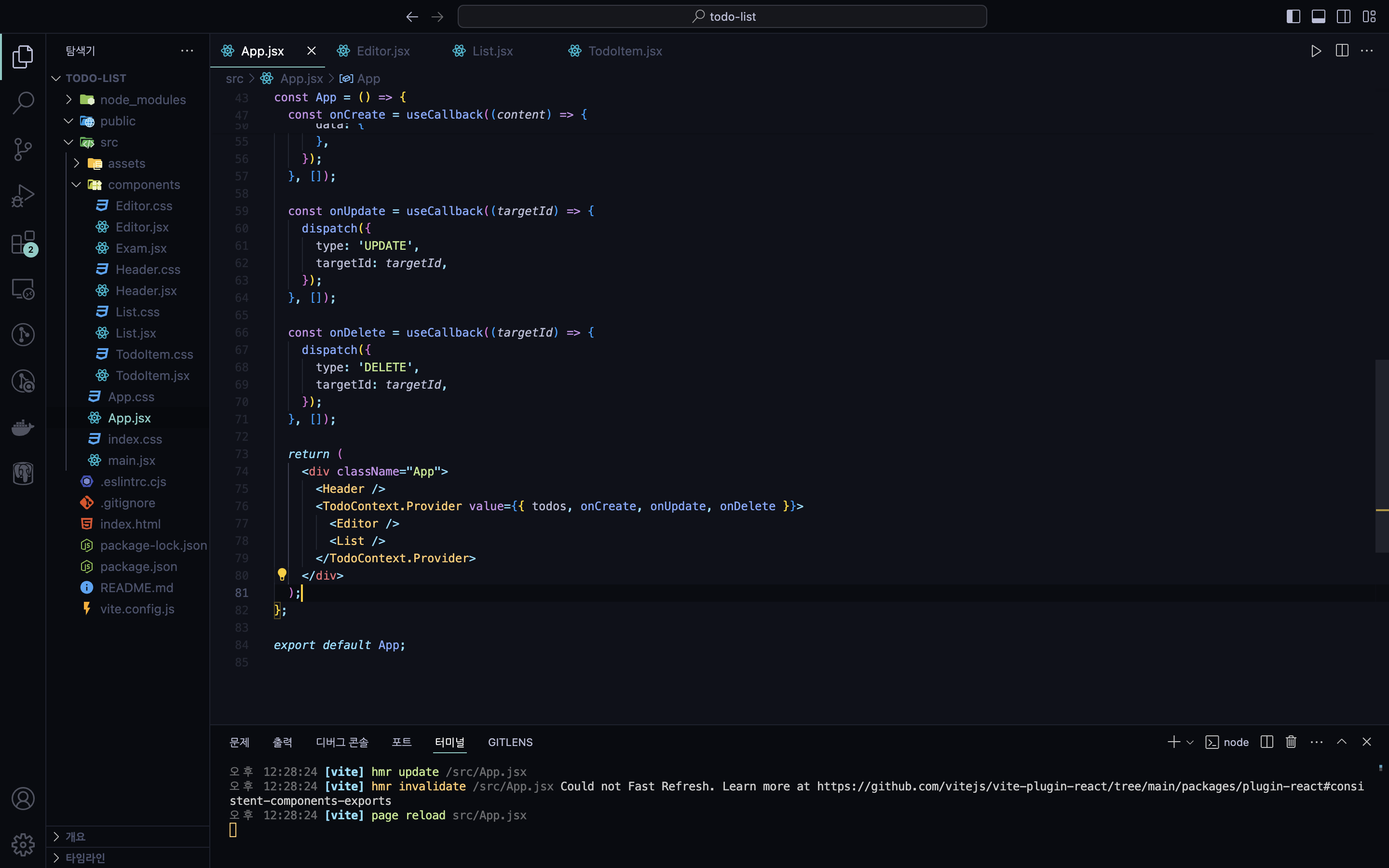The width and height of the screenshot is (1389, 868).
Task: Toggle the primary sidebar layout button
Action: [1293, 17]
